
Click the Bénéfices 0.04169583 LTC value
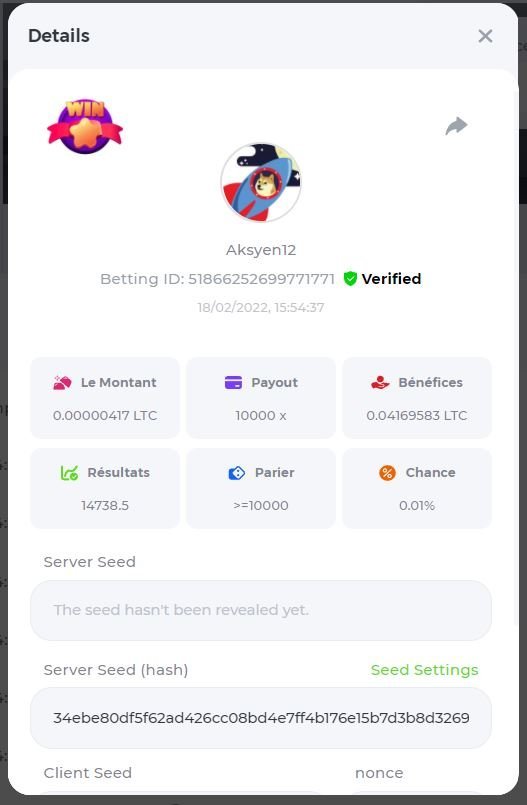[x=417, y=415]
